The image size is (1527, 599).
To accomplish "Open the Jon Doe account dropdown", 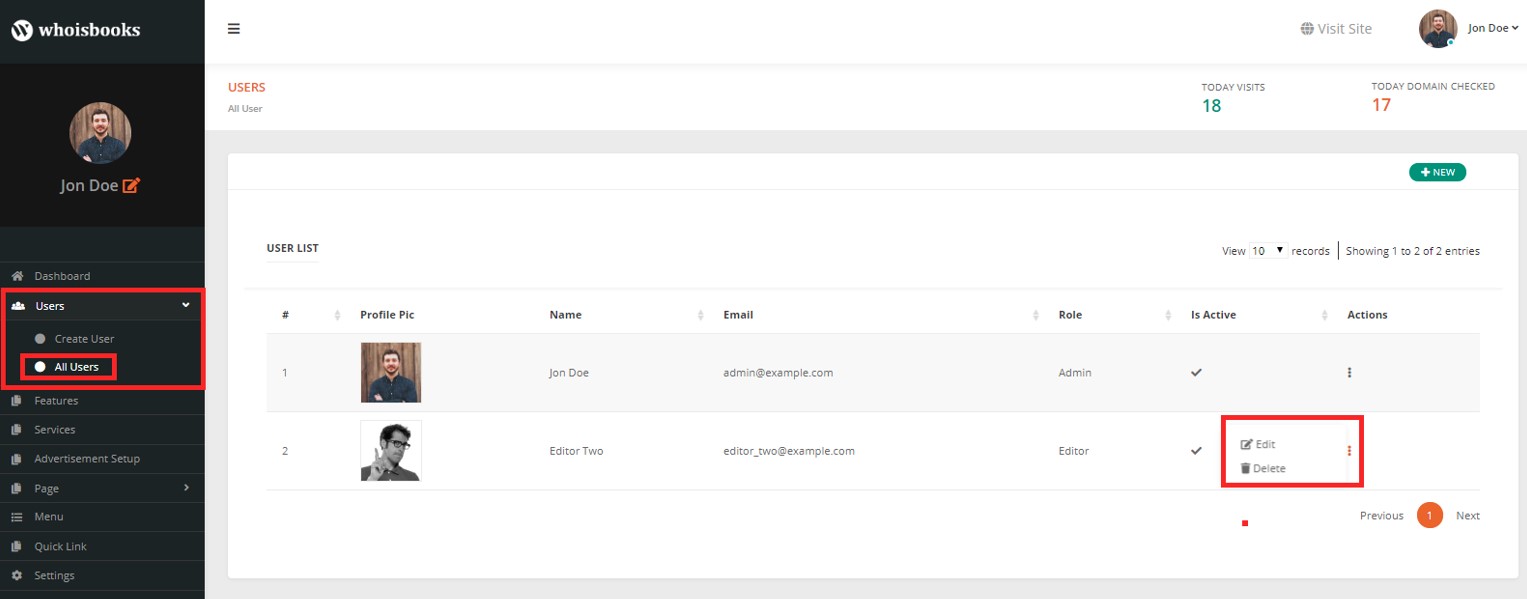I will click(x=1492, y=28).
